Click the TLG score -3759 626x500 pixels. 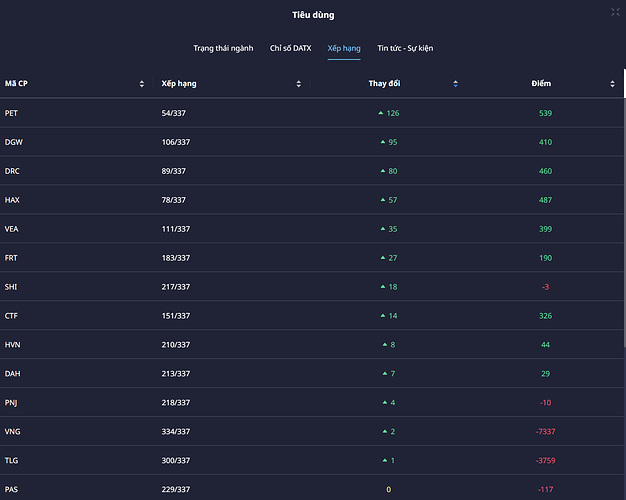(545, 460)
